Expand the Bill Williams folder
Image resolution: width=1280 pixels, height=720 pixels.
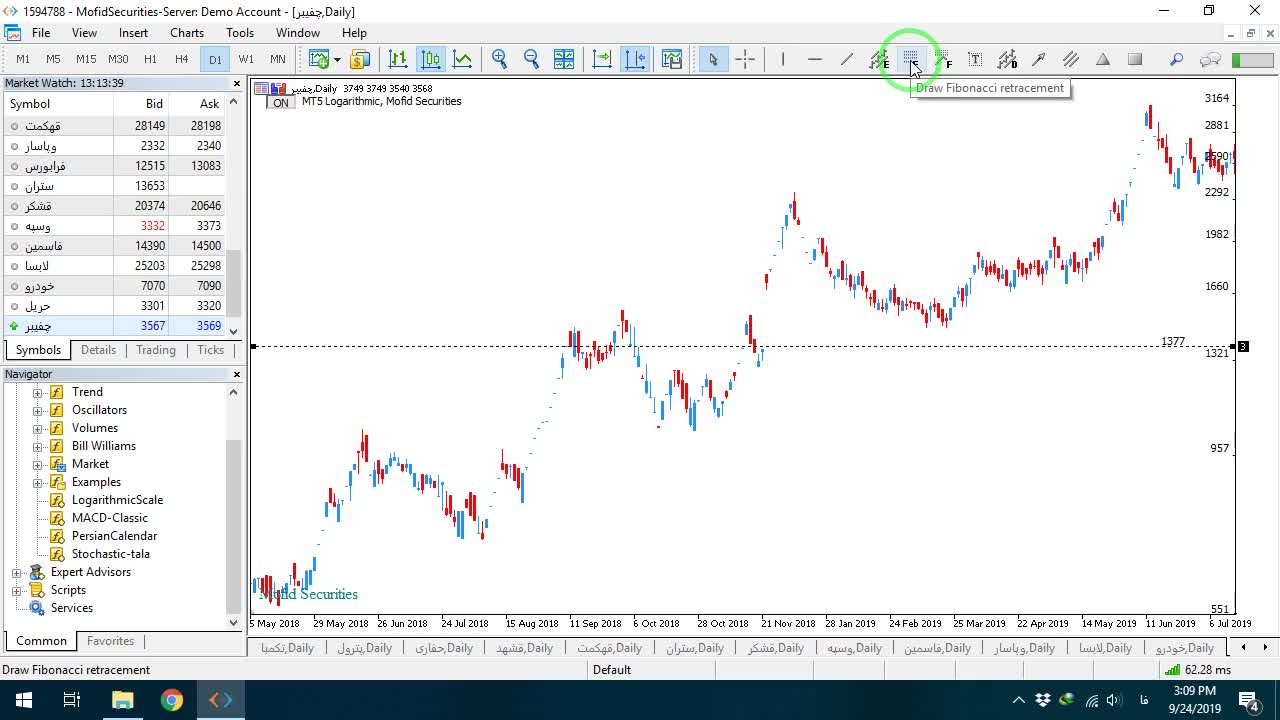click(38, 446)
